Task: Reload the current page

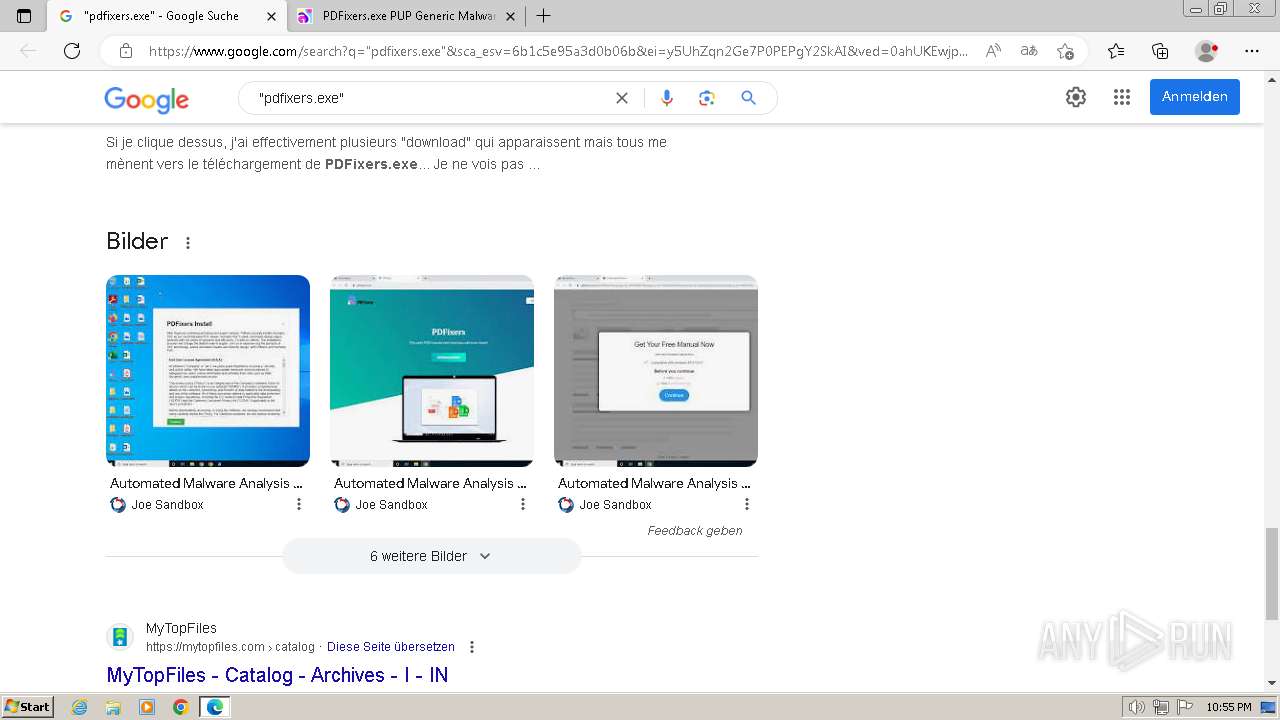Action: [x=72, y=51]
